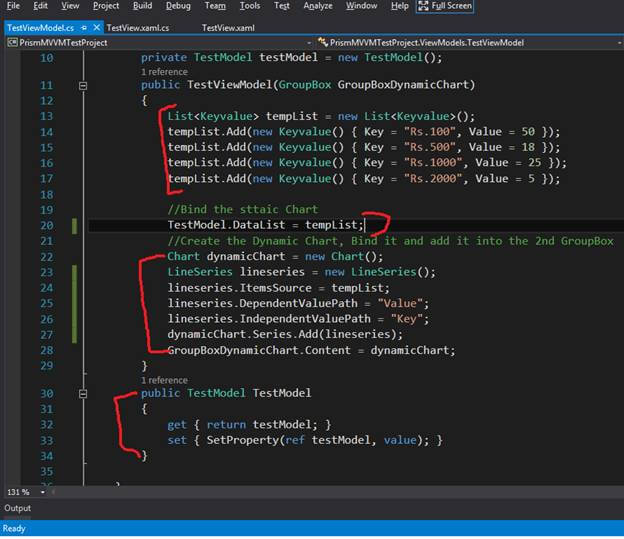This screenshot has width=624, height=539.
Task: Toggle pin on TestViewModel.cs tab
Action: point(84,28)
